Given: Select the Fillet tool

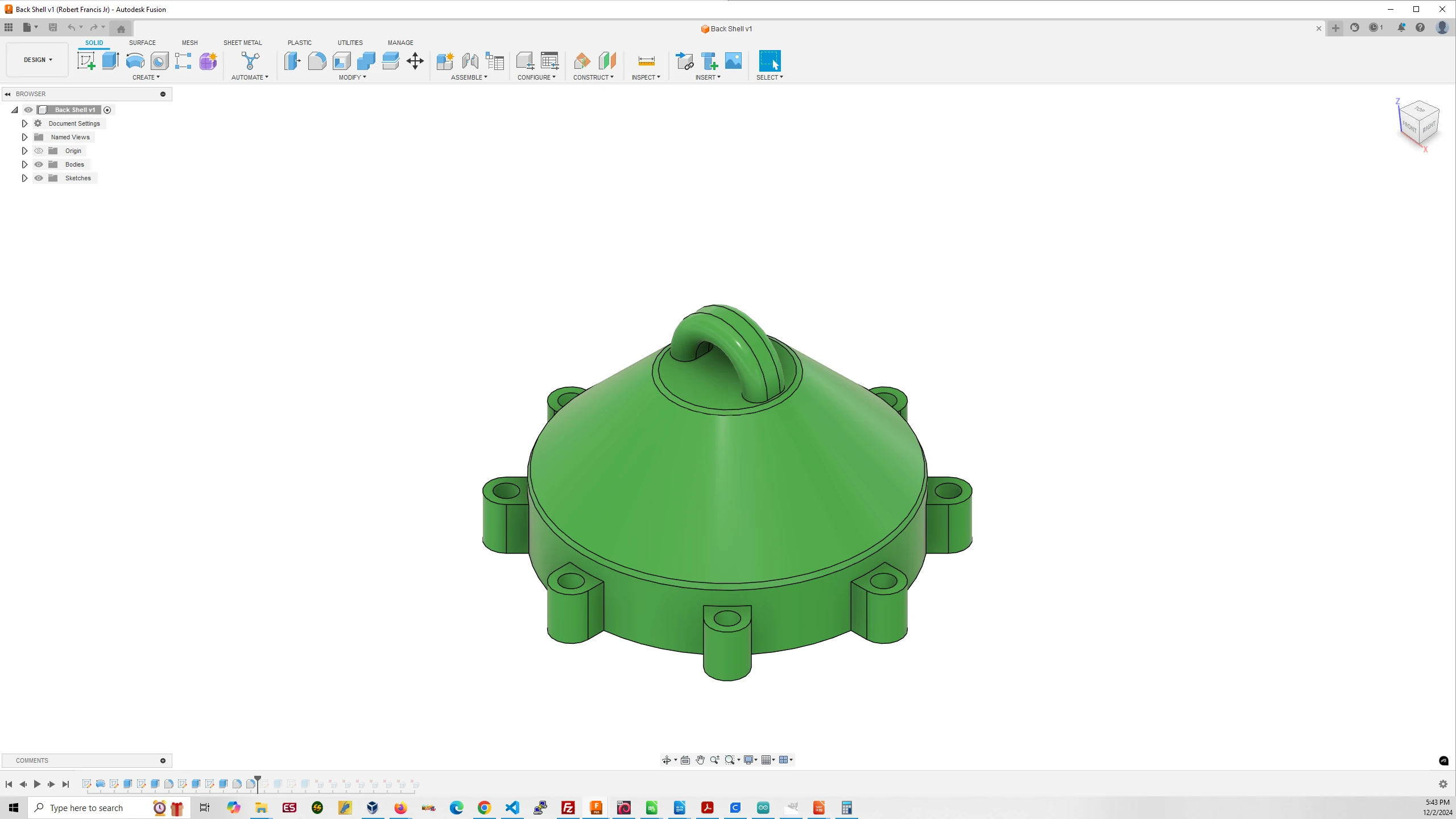Looking at the screenshot, I should 317,61.
